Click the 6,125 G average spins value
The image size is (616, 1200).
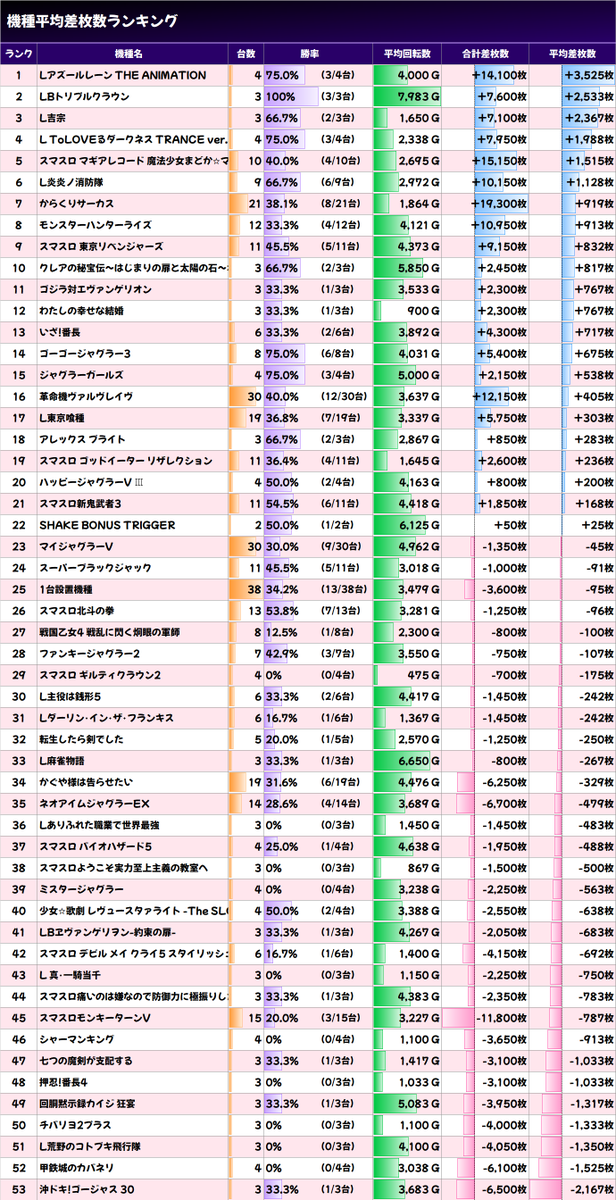[x=418, y=525]
